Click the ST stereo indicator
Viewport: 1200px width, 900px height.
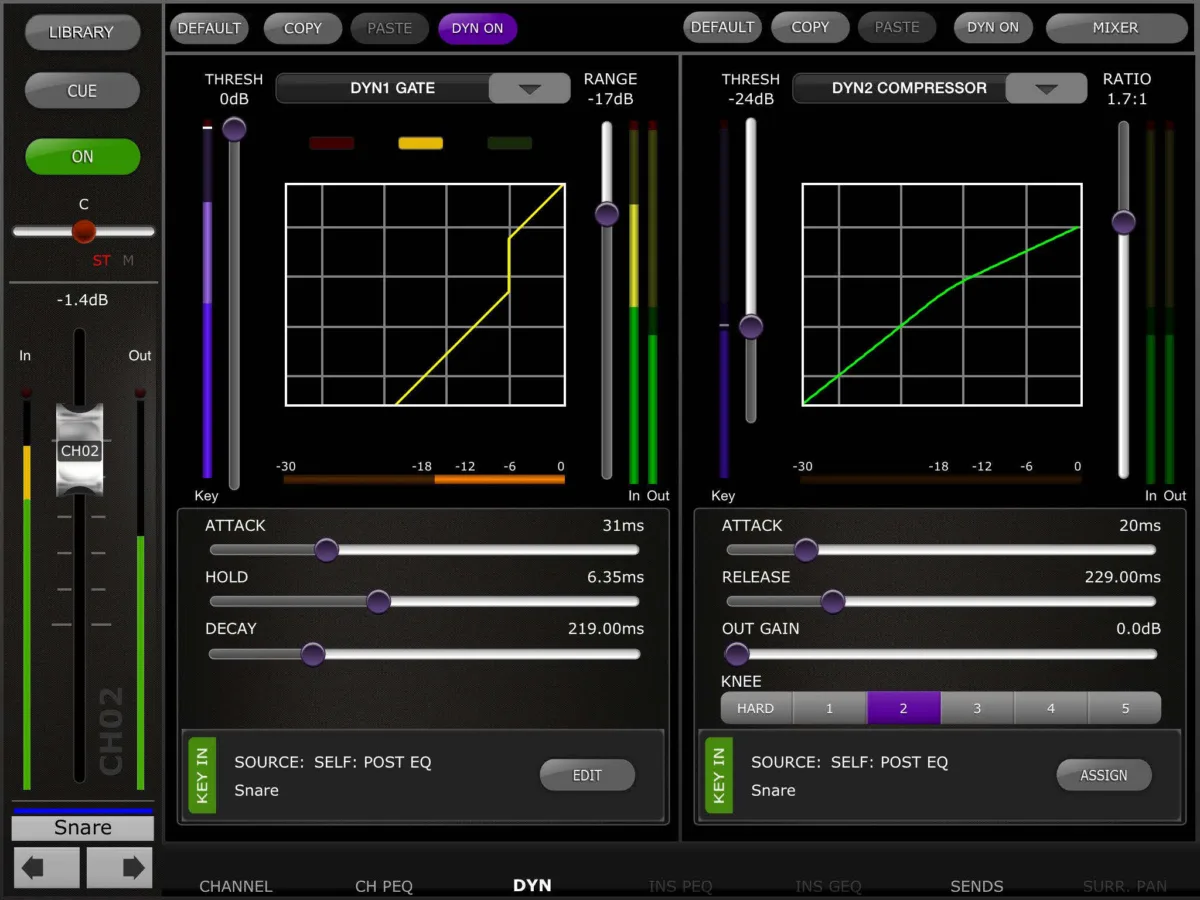[x=101, y=261]
